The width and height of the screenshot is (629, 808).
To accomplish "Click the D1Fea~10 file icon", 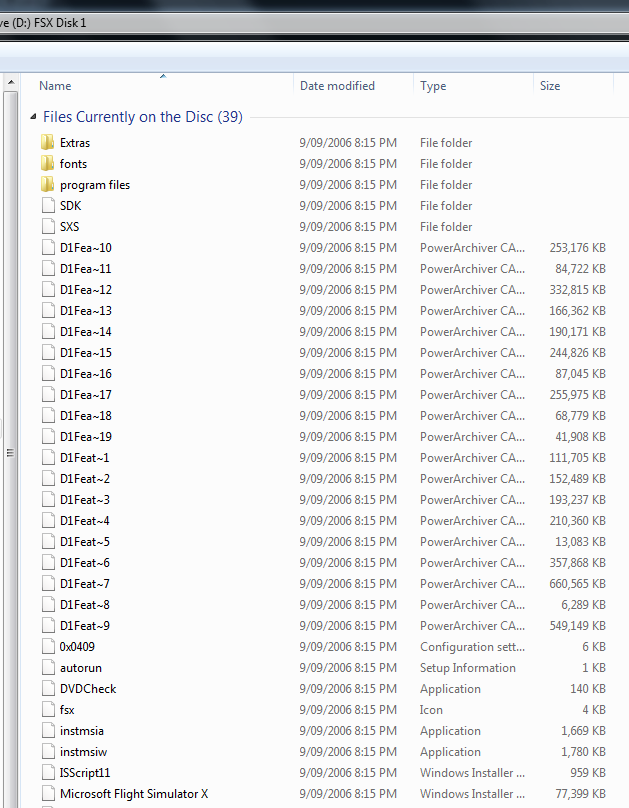I will coord(48,247).
